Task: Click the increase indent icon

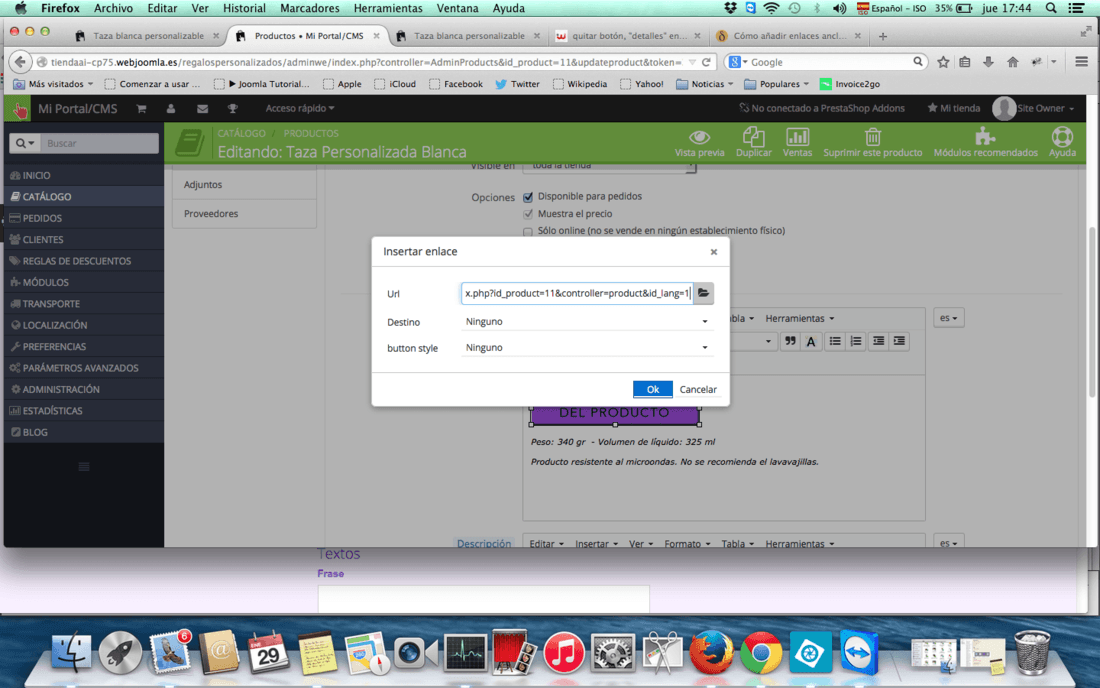Action: pyautogui.click(x=899, y=341)
